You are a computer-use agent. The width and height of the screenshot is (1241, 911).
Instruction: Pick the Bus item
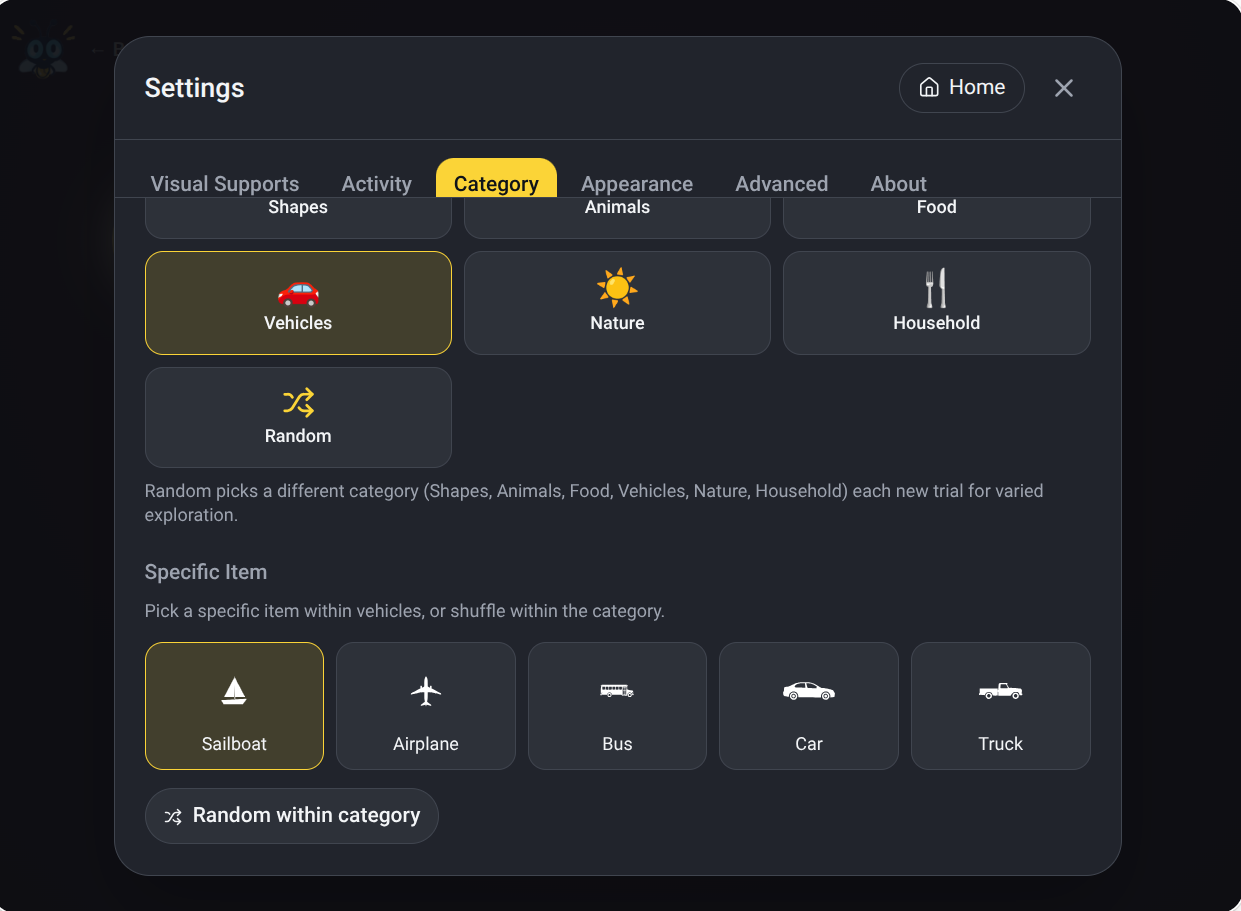617,706
